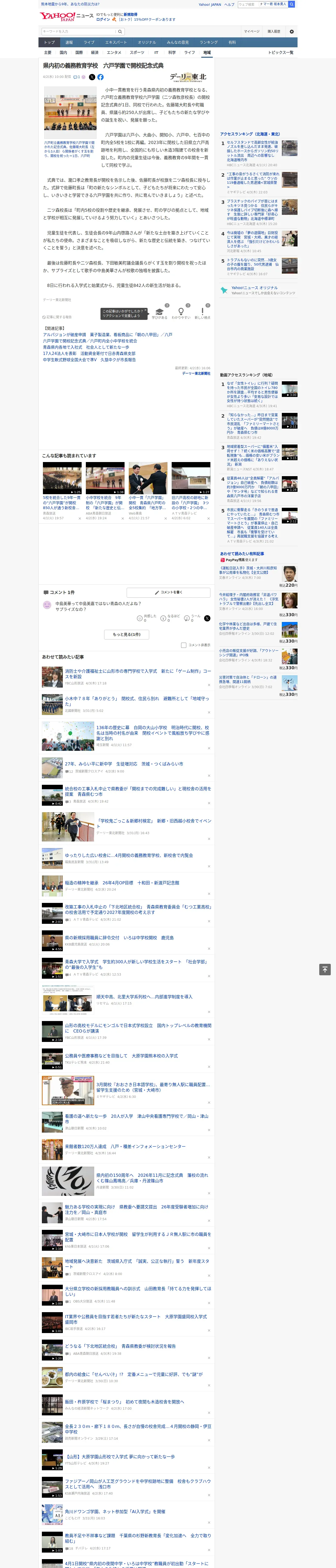Click the 学びがある graduation cap reaction
336x1568 pixels.
[160, 312]
